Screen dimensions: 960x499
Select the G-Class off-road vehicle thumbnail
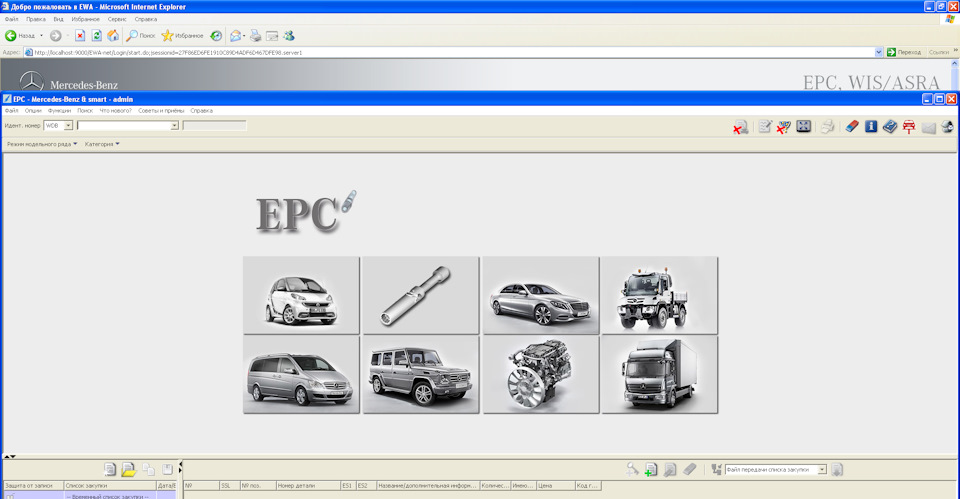pyautogui.click(x=421, y=375)
